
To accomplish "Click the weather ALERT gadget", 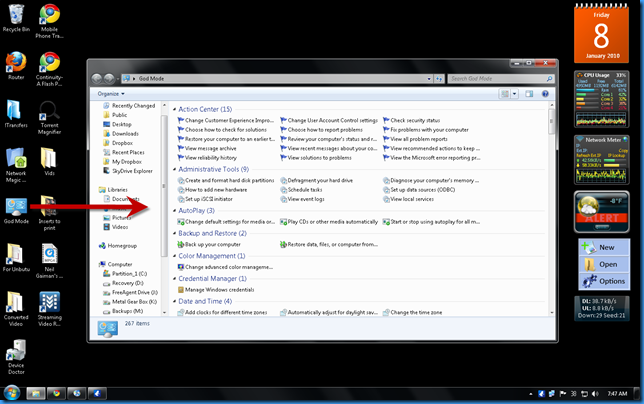I will point(601,212).
